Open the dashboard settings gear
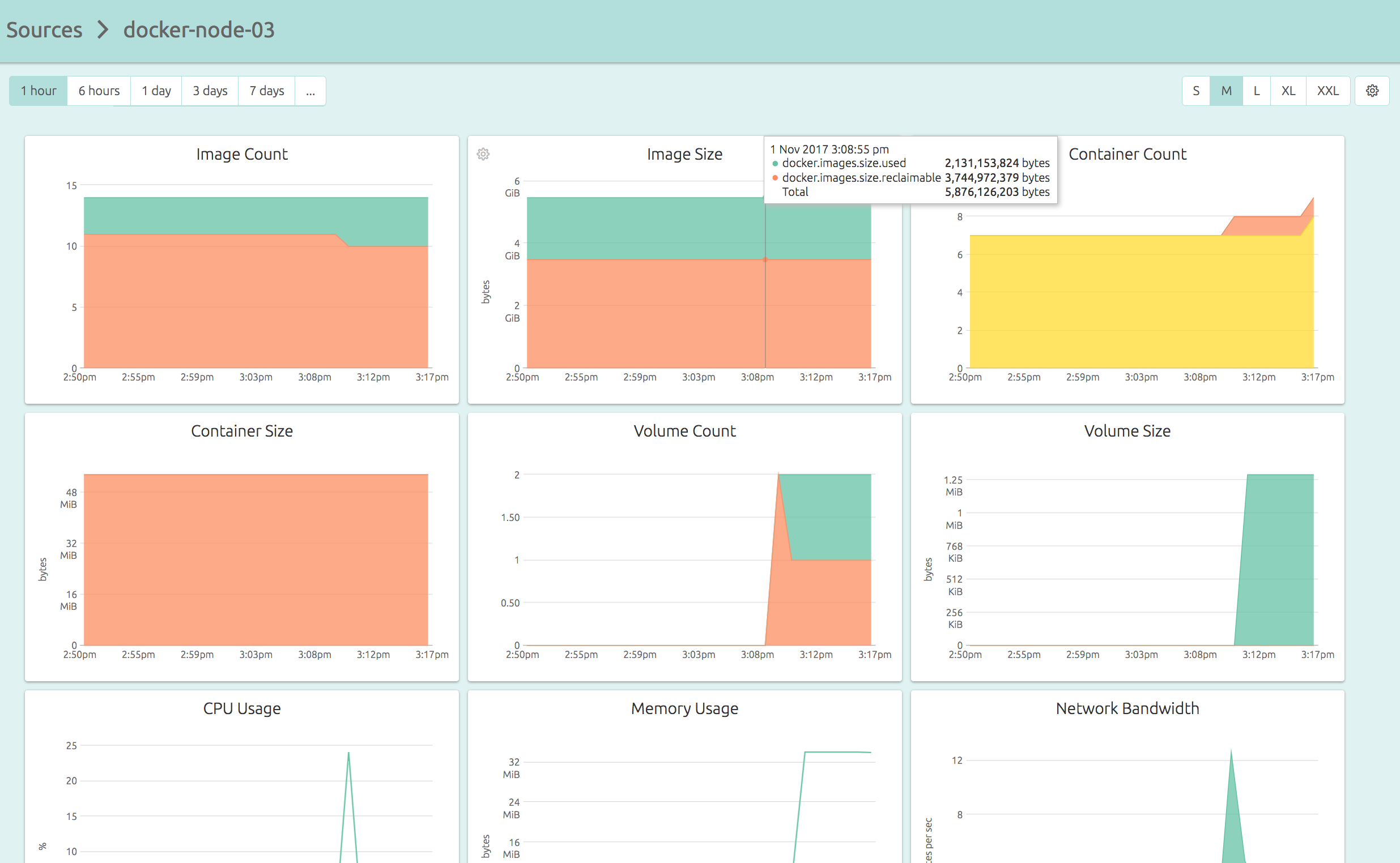The image size is (1400, 863). [x=1372, y=91]
